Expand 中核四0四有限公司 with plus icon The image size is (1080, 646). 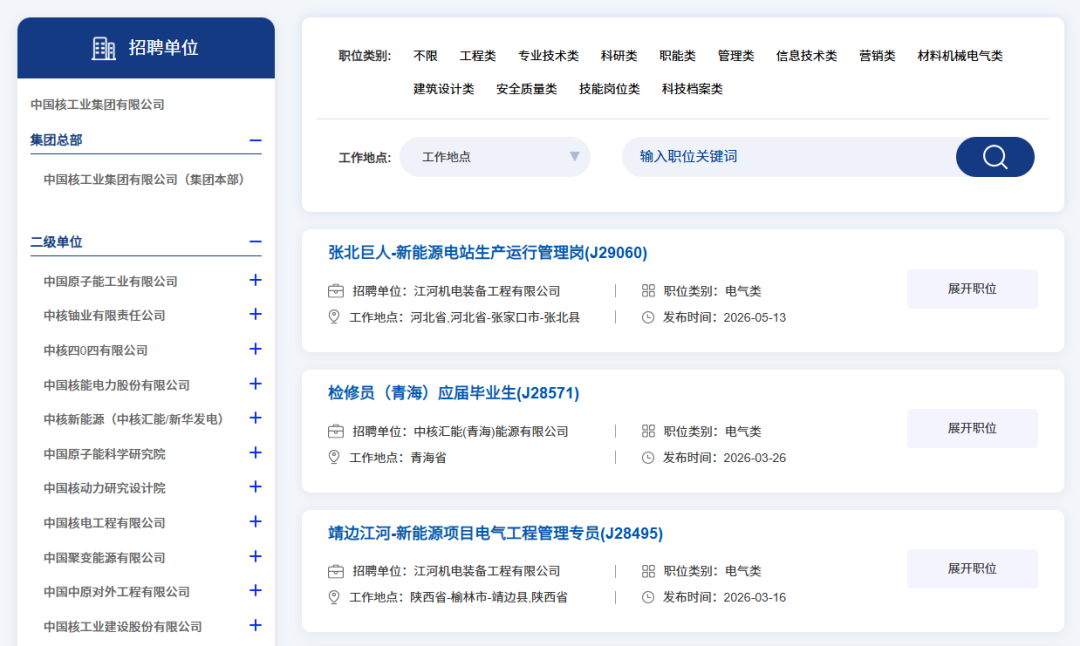[x=255, y=349]
